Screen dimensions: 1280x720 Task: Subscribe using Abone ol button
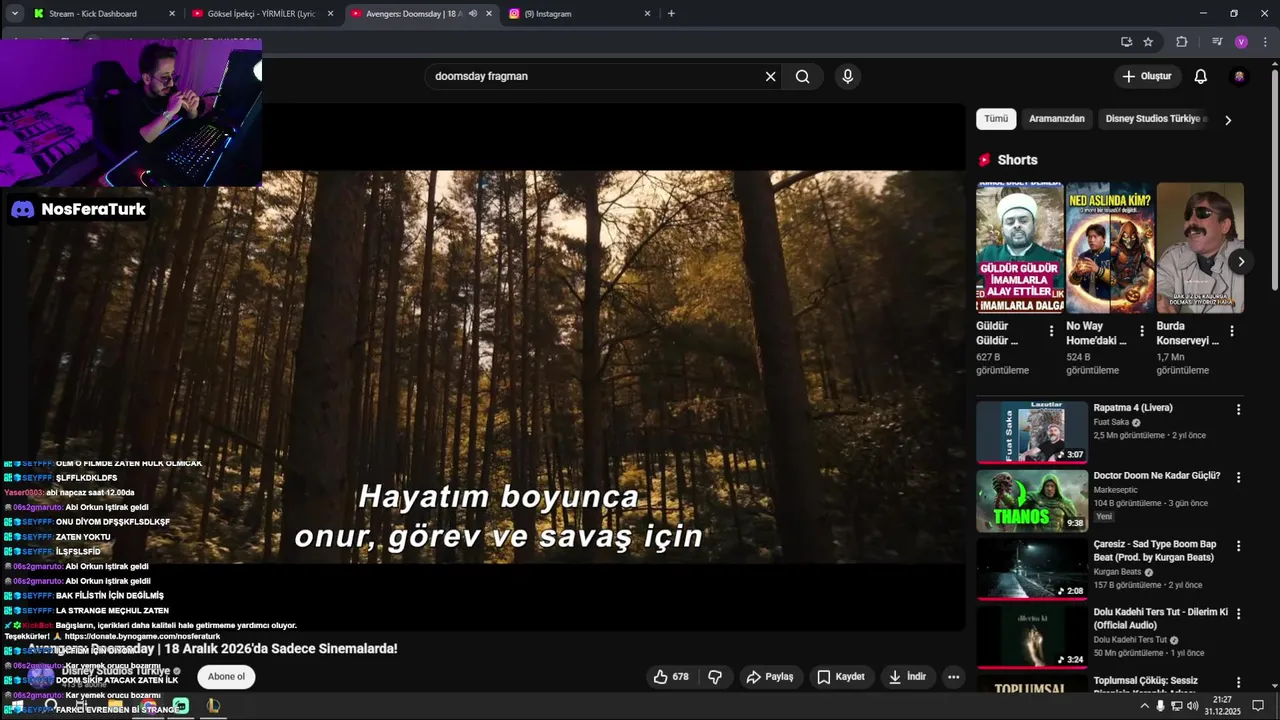click(x=226, y=677)
